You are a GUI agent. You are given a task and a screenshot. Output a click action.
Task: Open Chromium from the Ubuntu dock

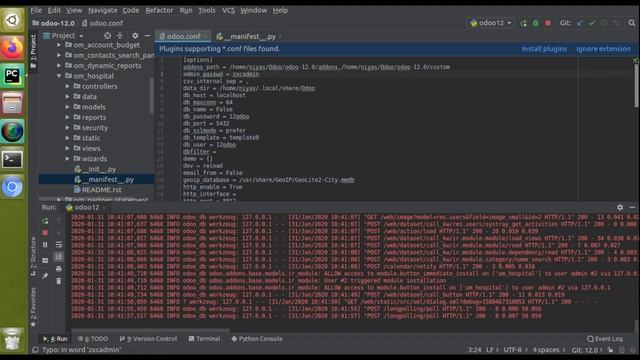[12, 187]
